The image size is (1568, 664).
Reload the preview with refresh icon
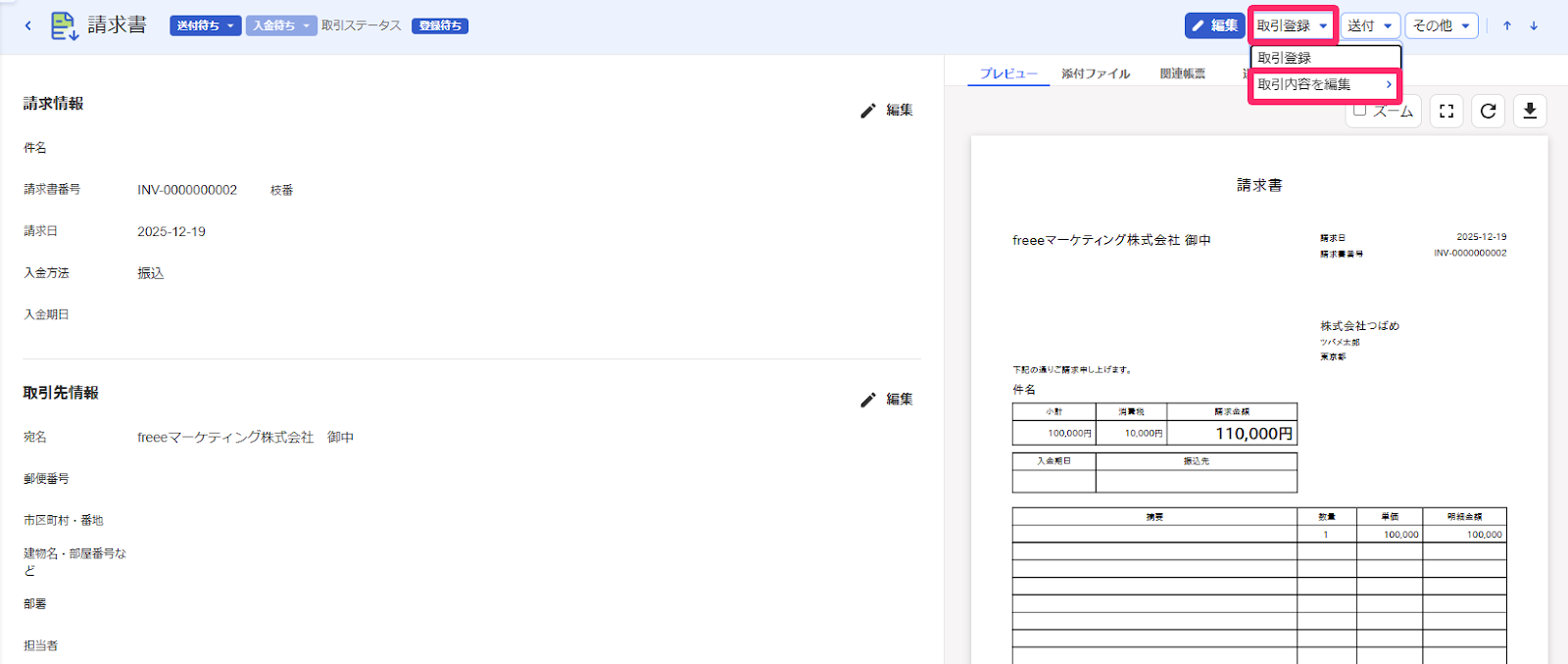tap(1488, 111)
